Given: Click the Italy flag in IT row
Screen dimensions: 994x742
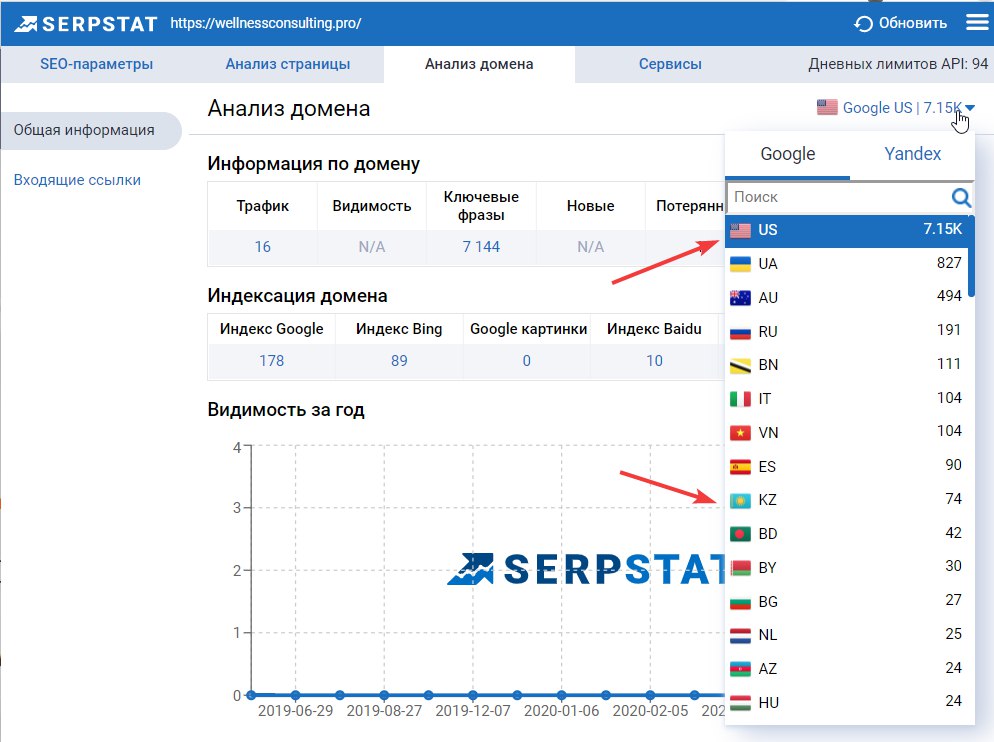Looking at the screenshot, I should [740, 399].
